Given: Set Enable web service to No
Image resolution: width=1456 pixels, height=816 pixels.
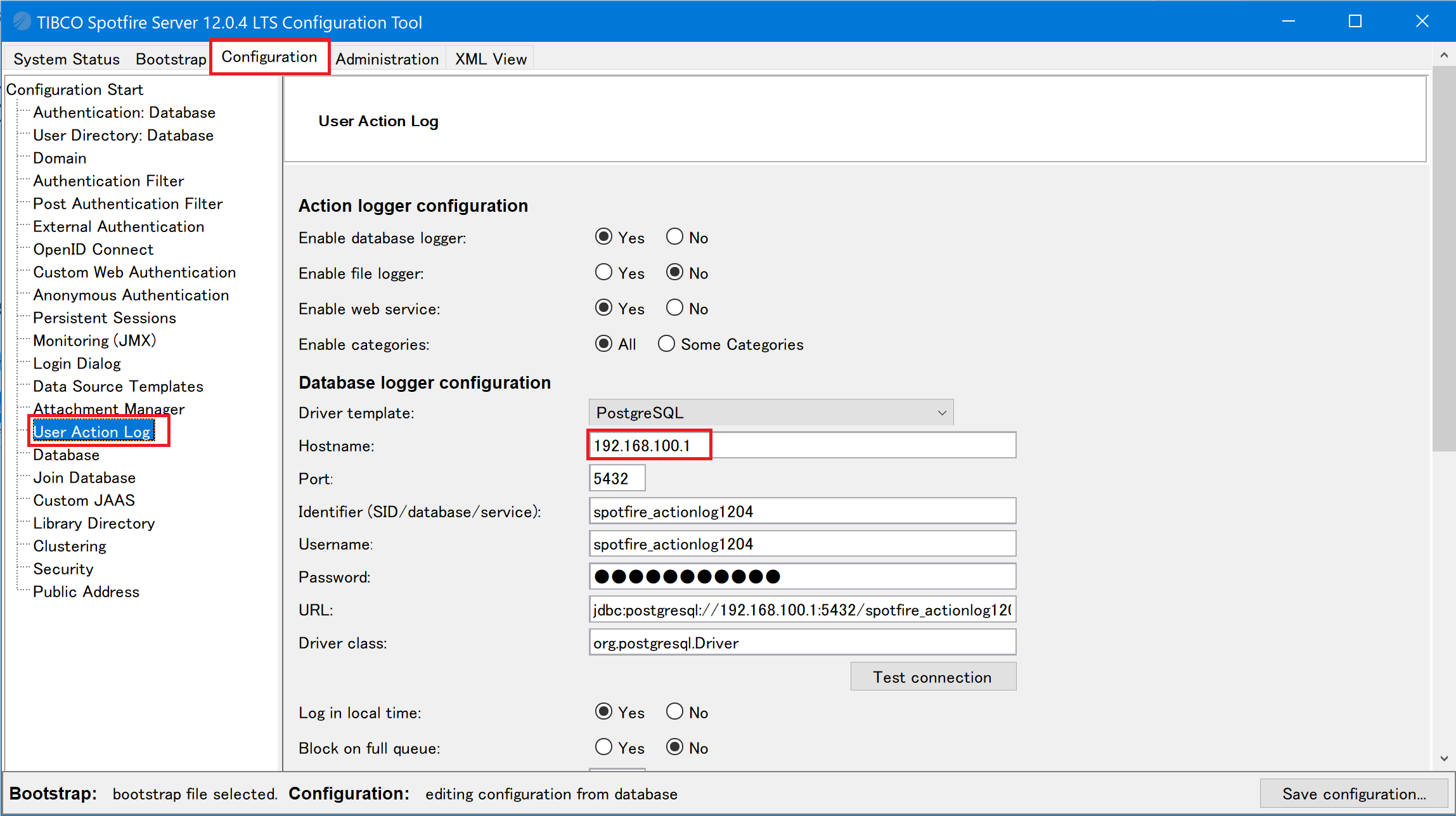Looking at the screenshot, I should tap(675, 308).
